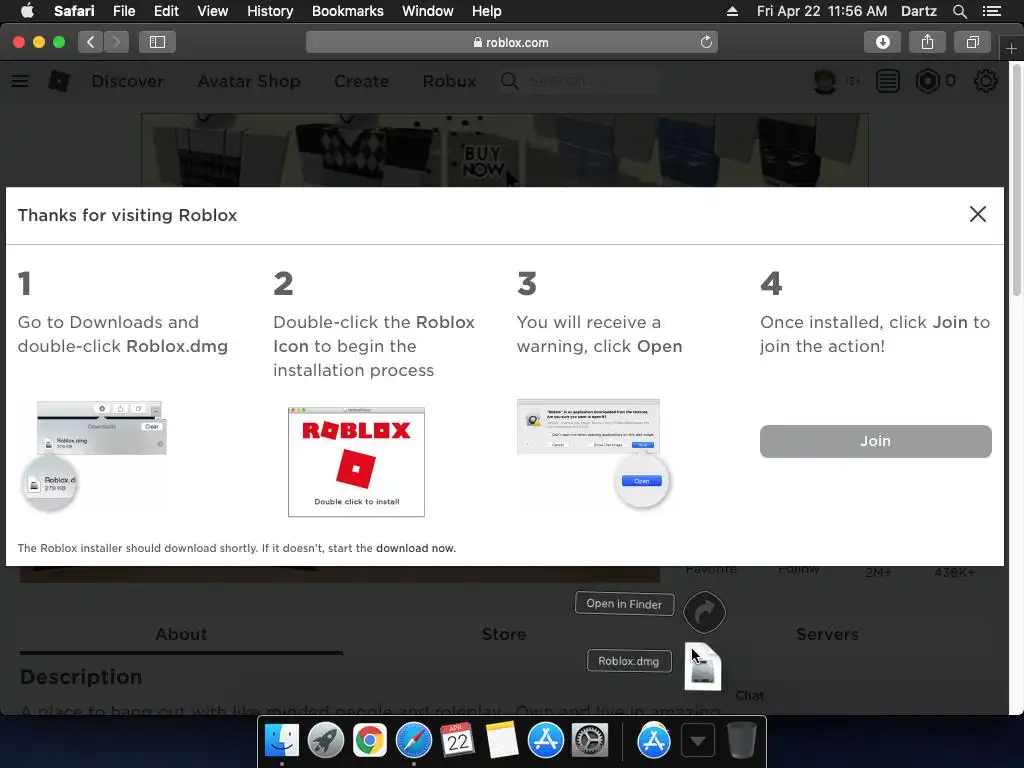Open the Help menu
This screenshot has width=1024, height=768.
pos(486,11)
